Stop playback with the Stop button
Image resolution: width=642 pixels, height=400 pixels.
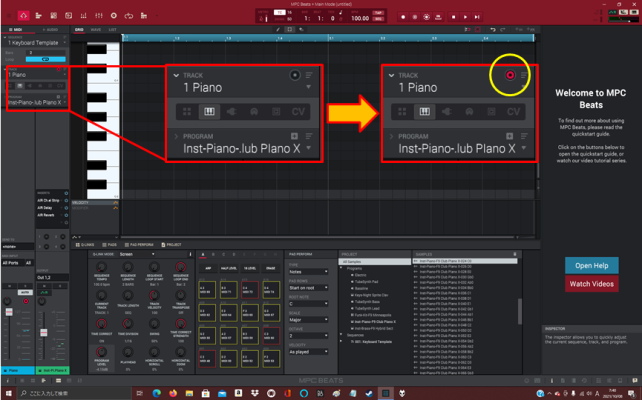[x=454, y=17]
